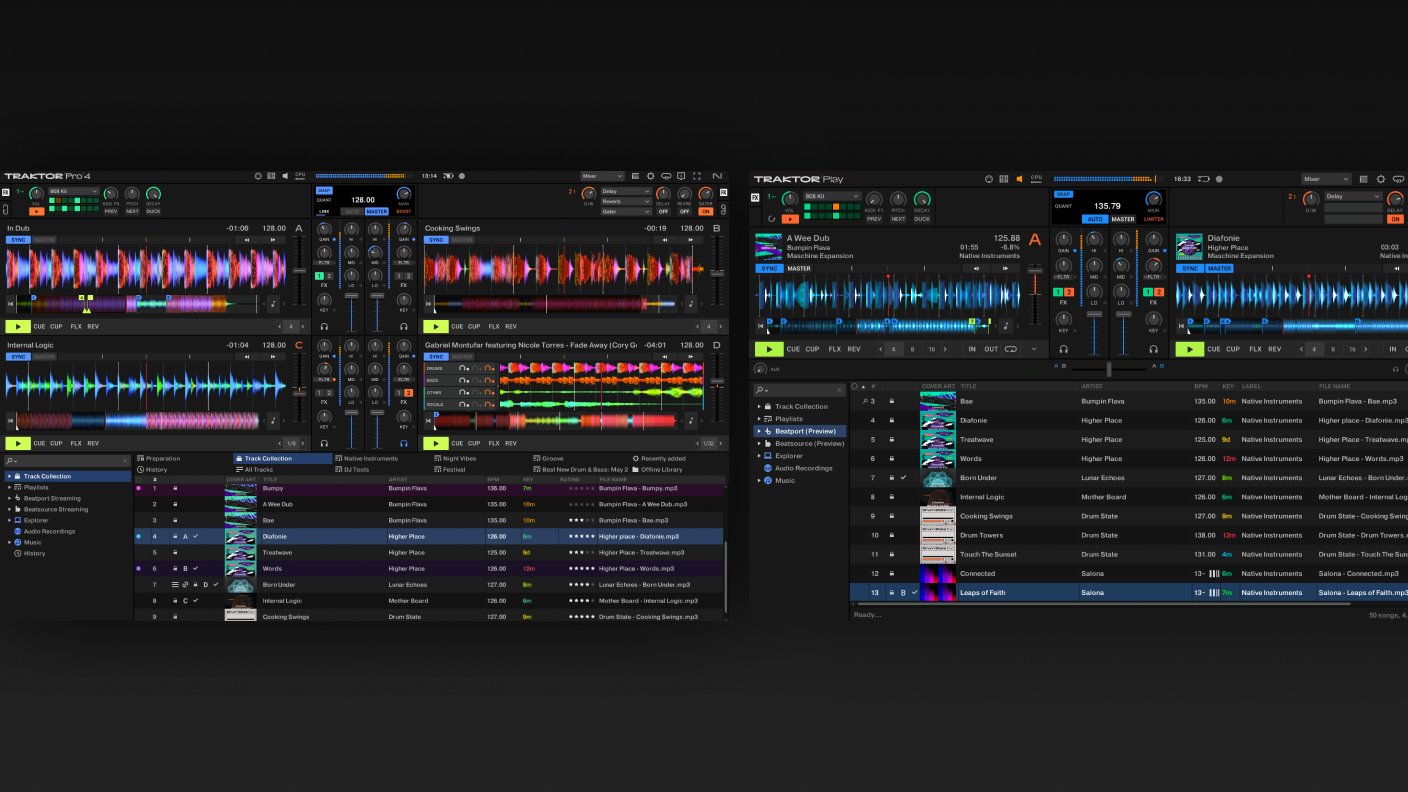Play deck B Cooking Swings in Traktor Pro

pos(436,326)
